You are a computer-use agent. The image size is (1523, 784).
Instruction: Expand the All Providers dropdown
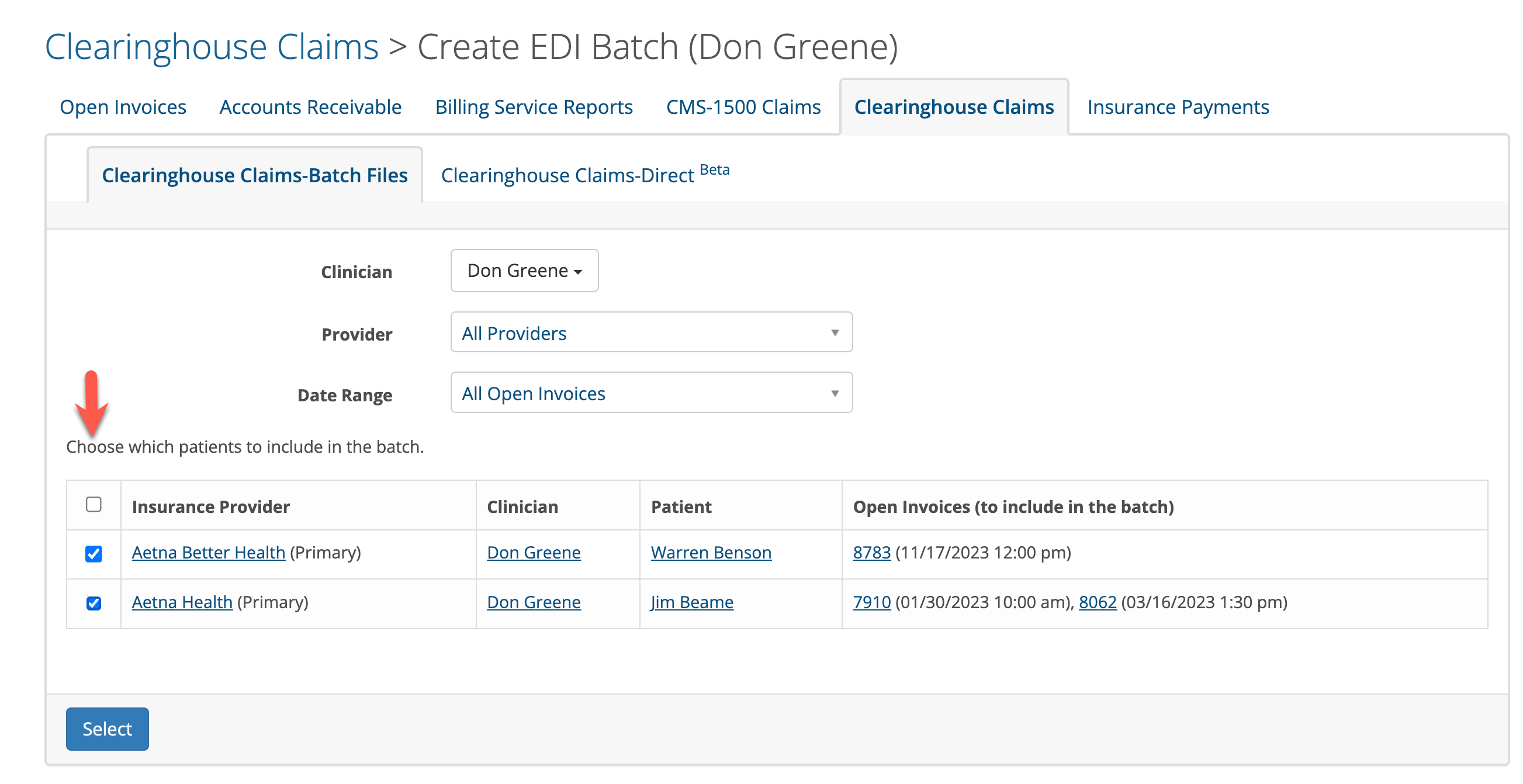click(x=651, y=332)
